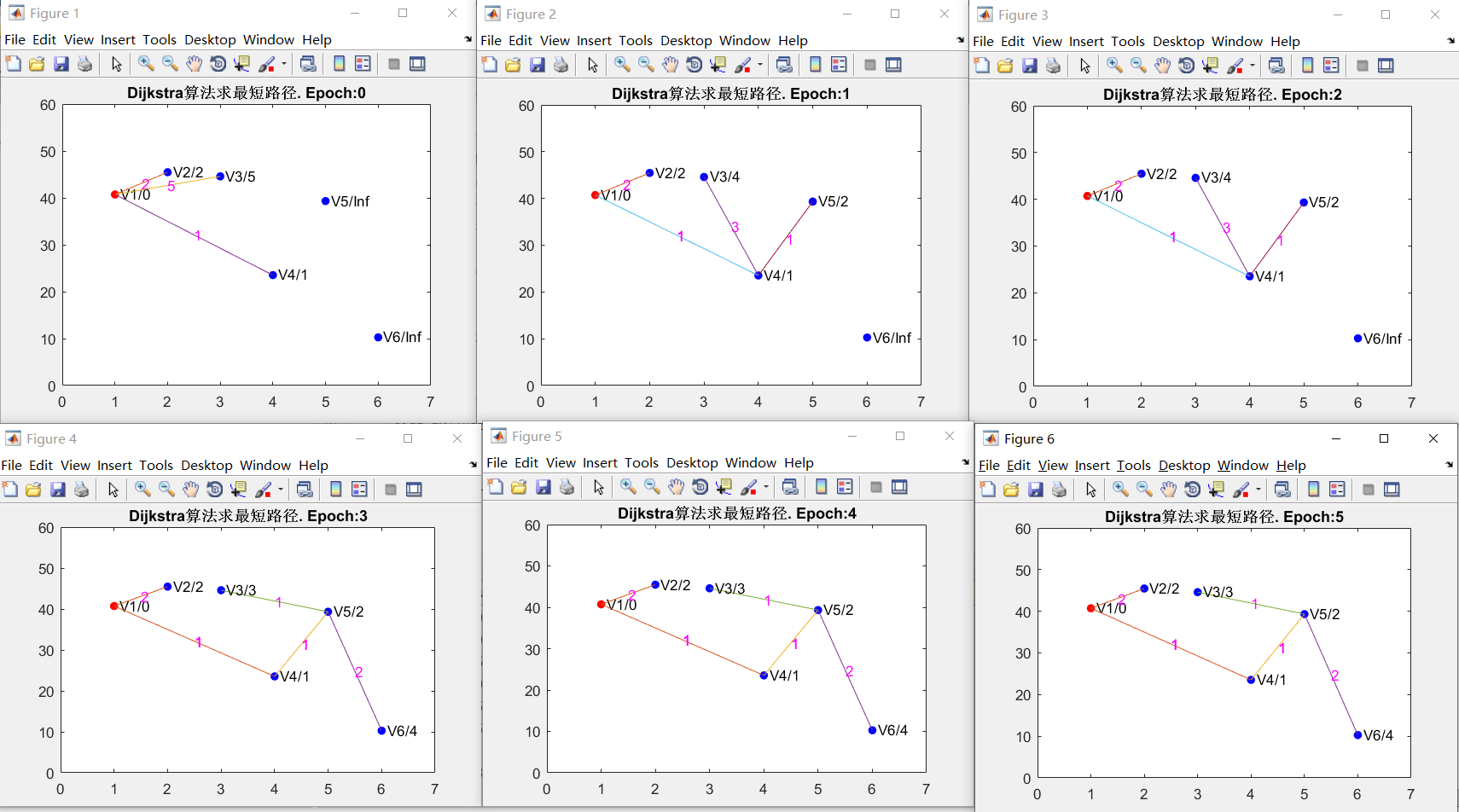Open Brush tool dropdown arrow in Figure 5
Image resolution: width=1459 pixels, height=812 pixels.
pyautogui.click(x=765, y=487)
